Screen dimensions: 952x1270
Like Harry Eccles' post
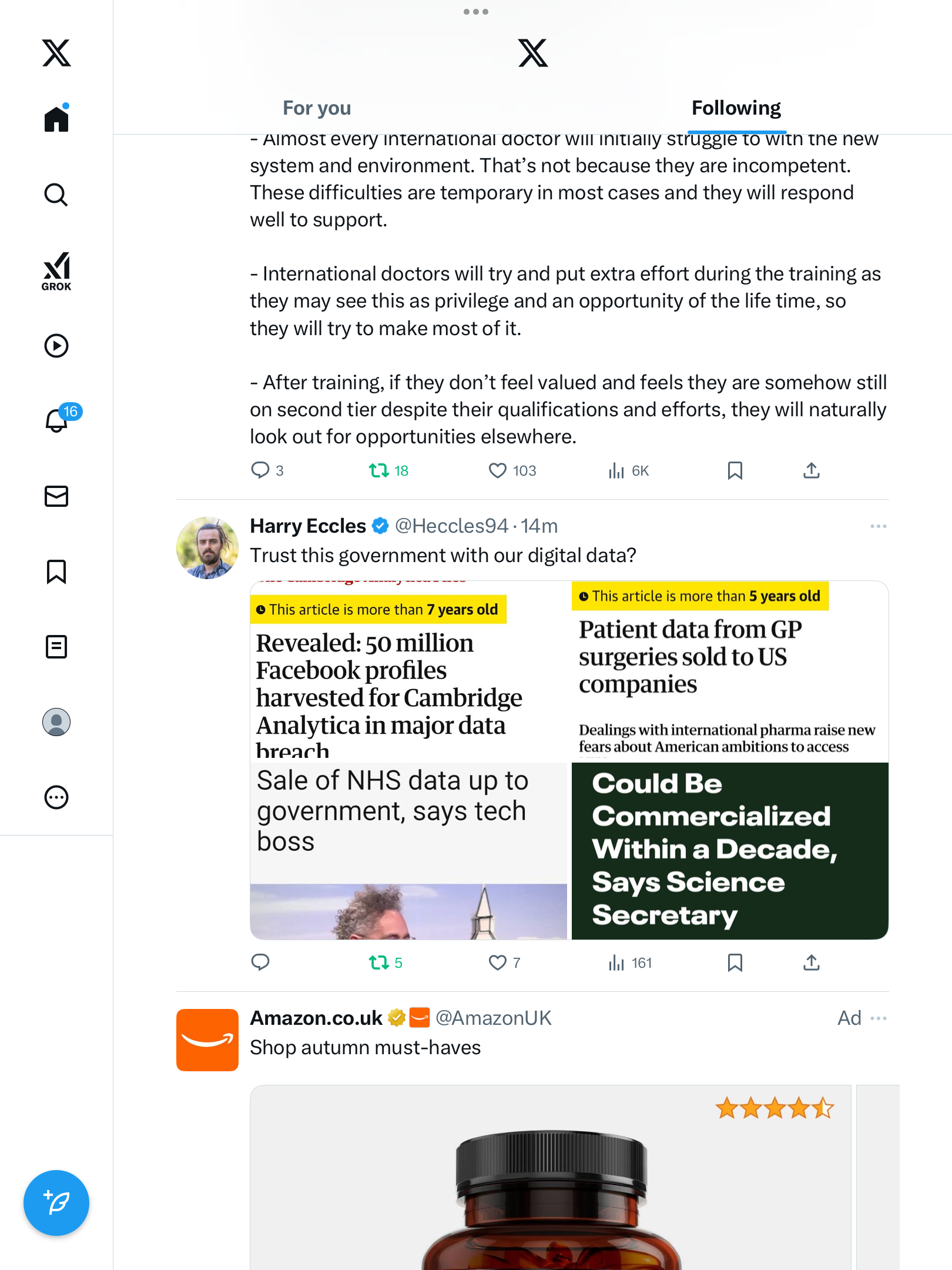pyautogui.click(x=498, y=962)
